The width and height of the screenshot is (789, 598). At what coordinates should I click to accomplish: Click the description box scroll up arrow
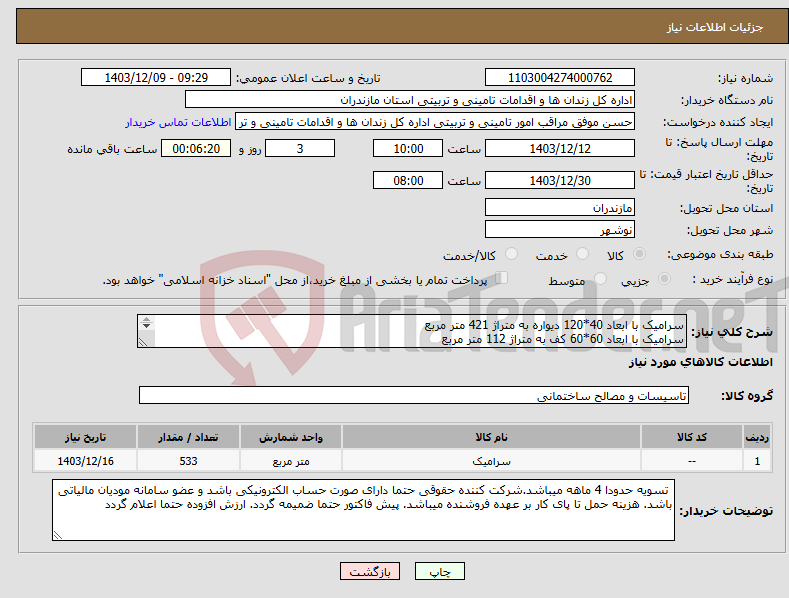coord(146,319)
